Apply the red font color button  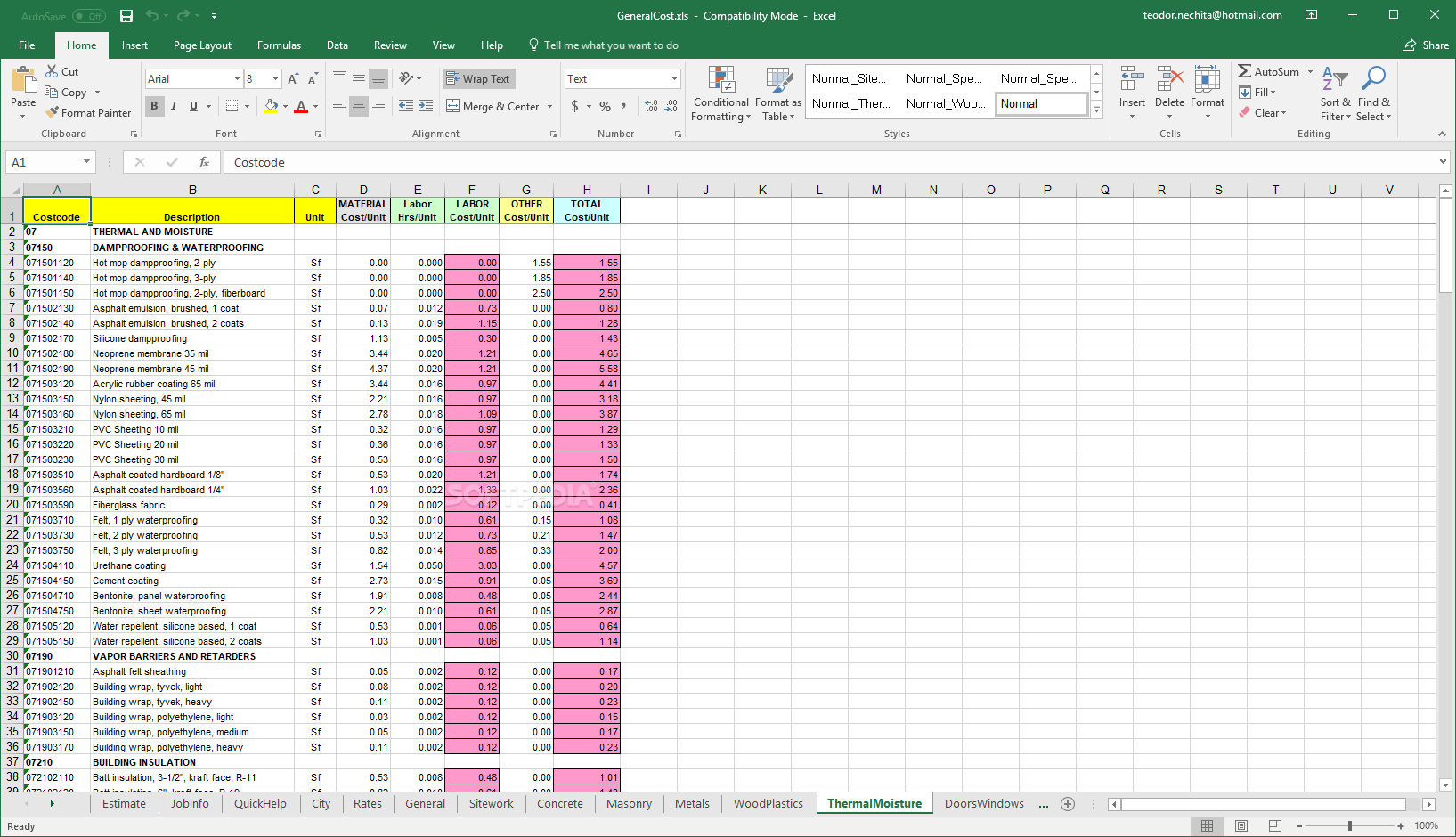[x=301, y=106]
